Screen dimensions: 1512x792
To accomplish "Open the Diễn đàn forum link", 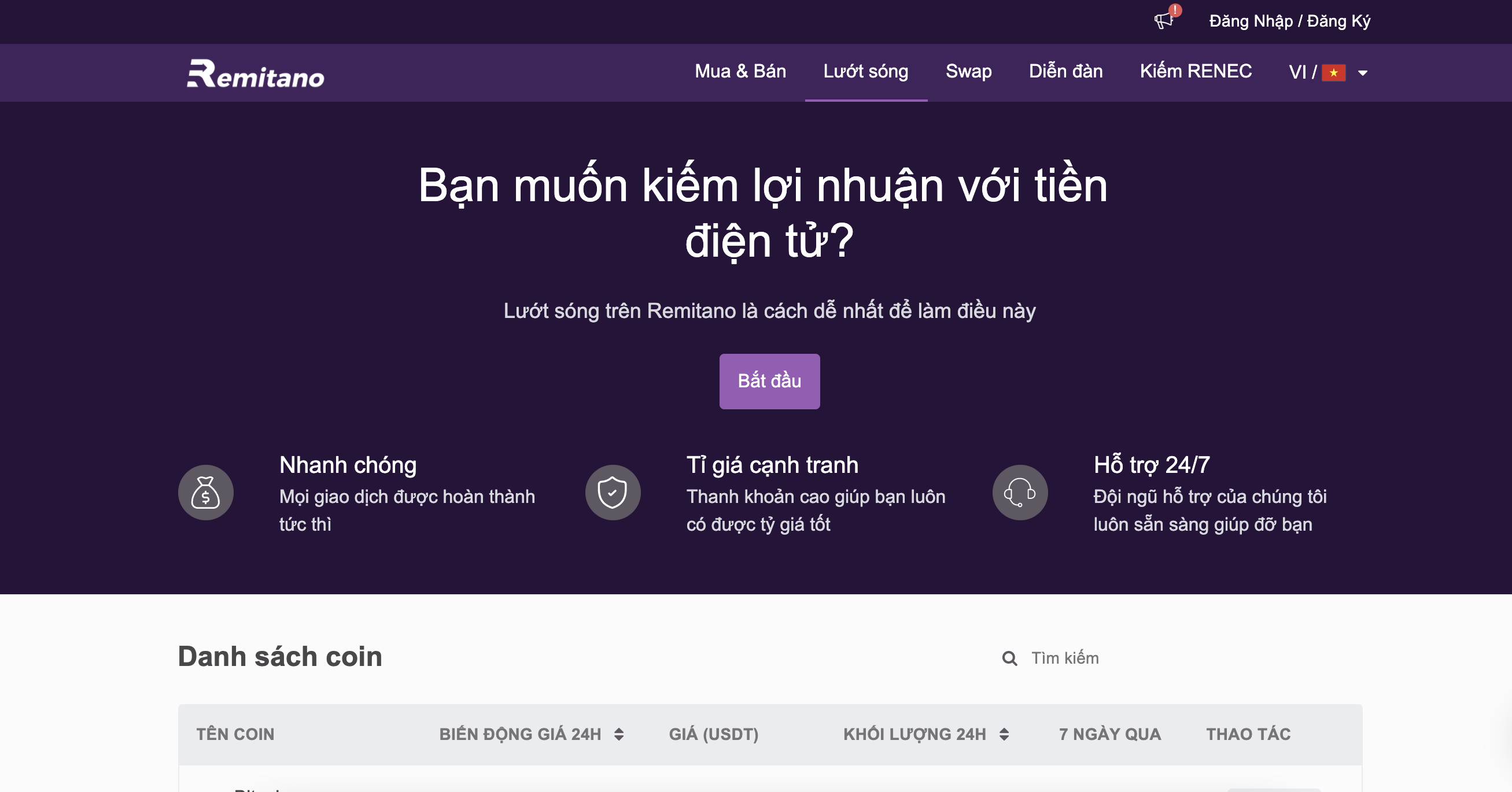I will pyautogui.click(x=1065, y=72).
